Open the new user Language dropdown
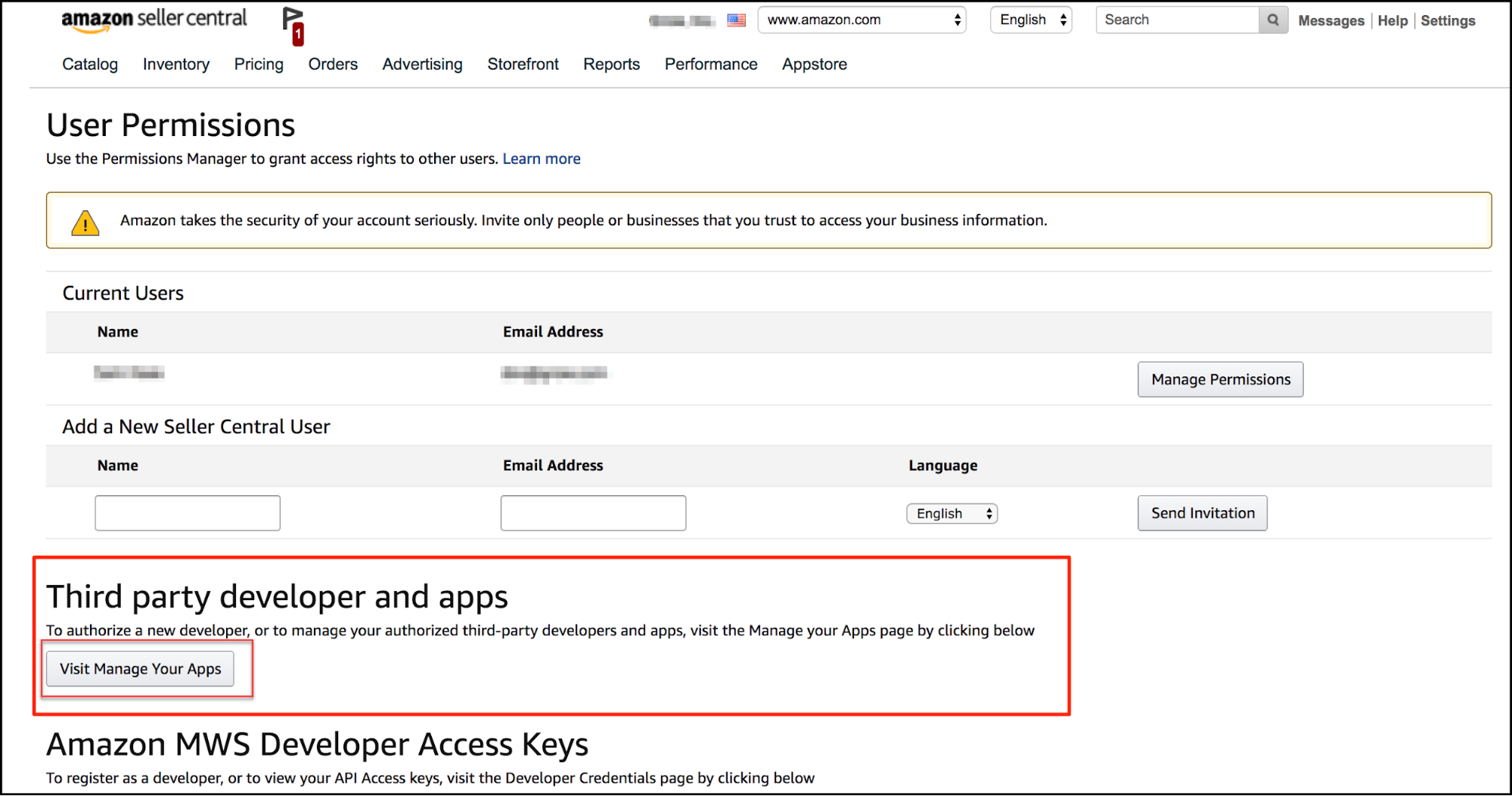 point(952,514)
